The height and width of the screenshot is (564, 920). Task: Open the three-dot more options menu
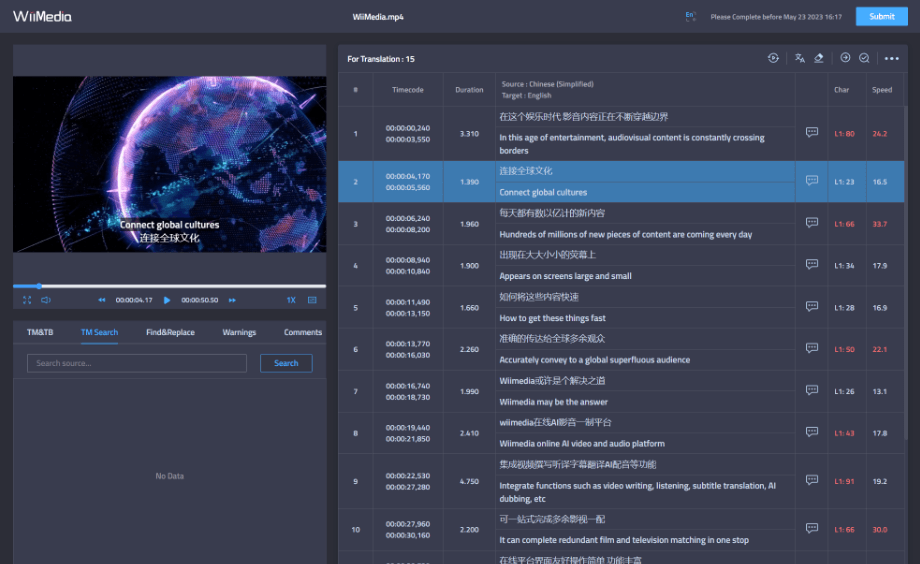point(891,59)
